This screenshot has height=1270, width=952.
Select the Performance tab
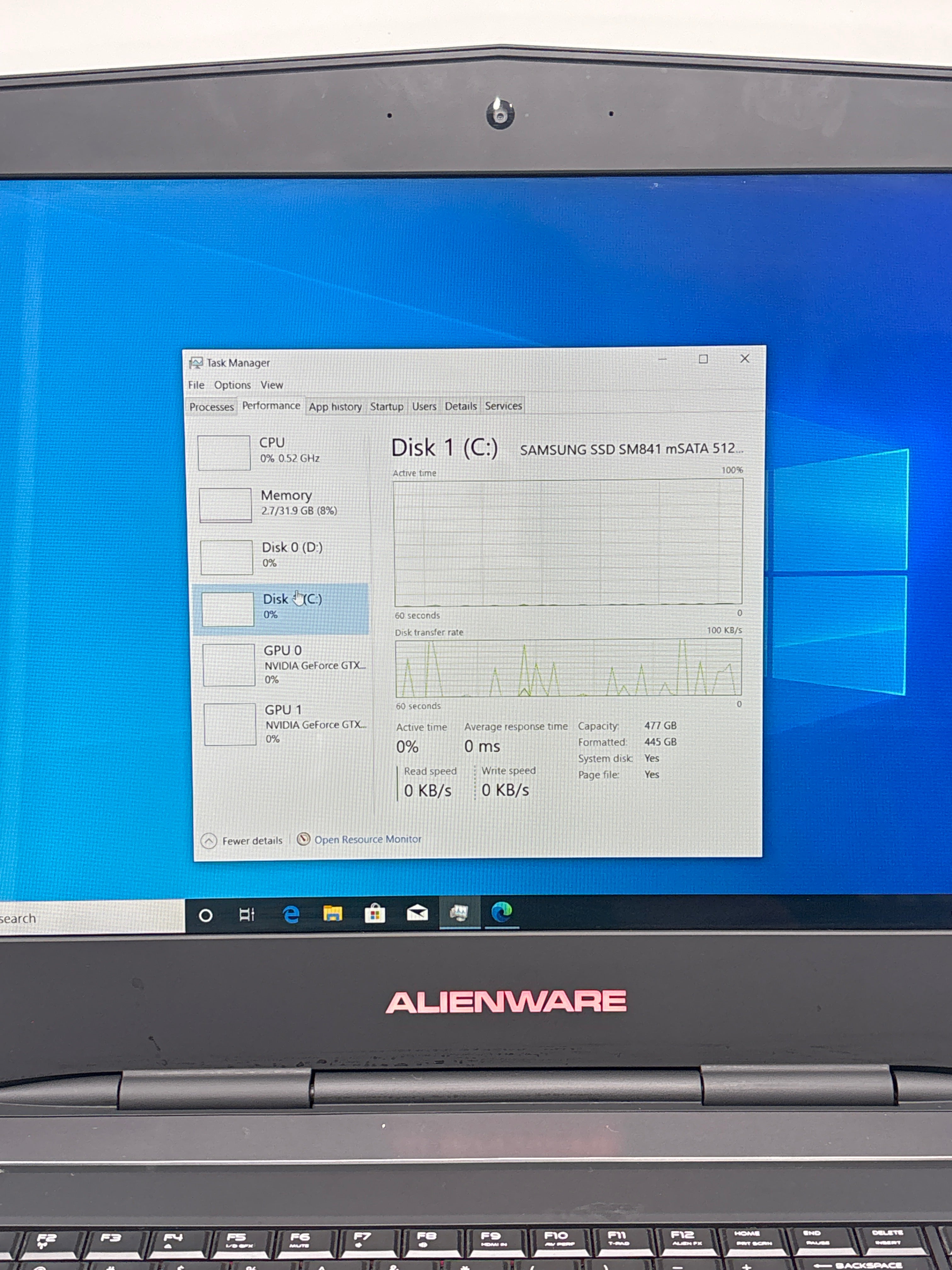tap(271, 406)
